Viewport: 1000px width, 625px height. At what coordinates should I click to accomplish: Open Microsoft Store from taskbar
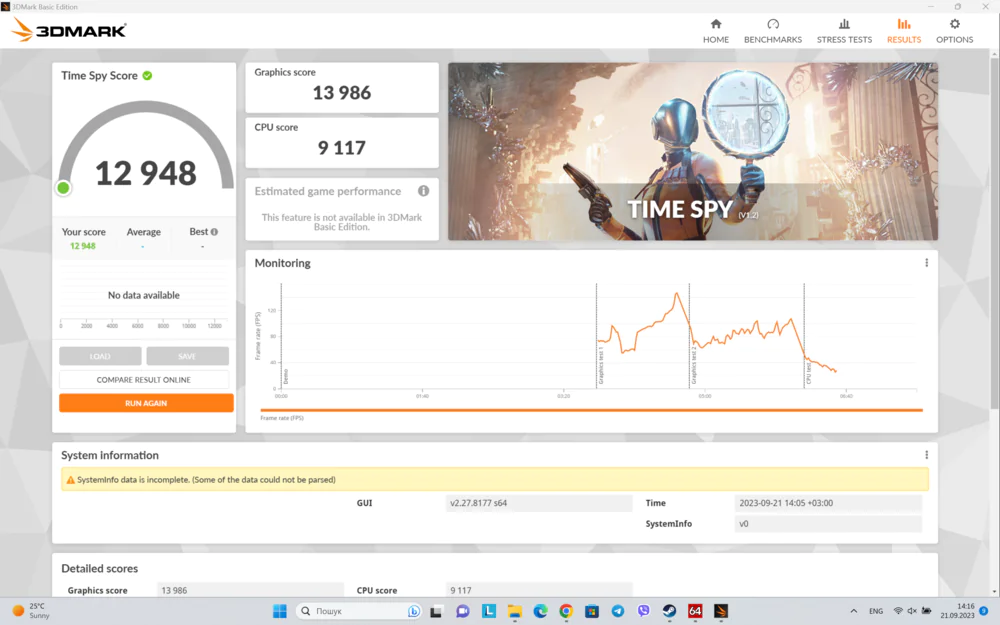point(592,611)
